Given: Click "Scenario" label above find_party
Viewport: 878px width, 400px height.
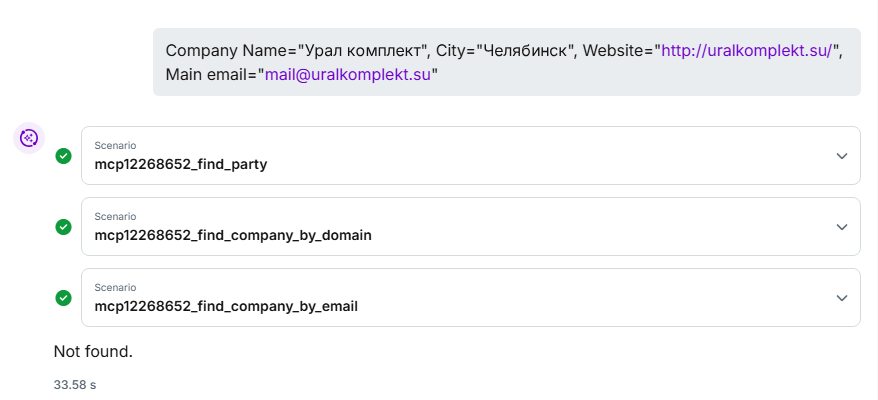Looking at the screenshot, I should pos(115,145).
